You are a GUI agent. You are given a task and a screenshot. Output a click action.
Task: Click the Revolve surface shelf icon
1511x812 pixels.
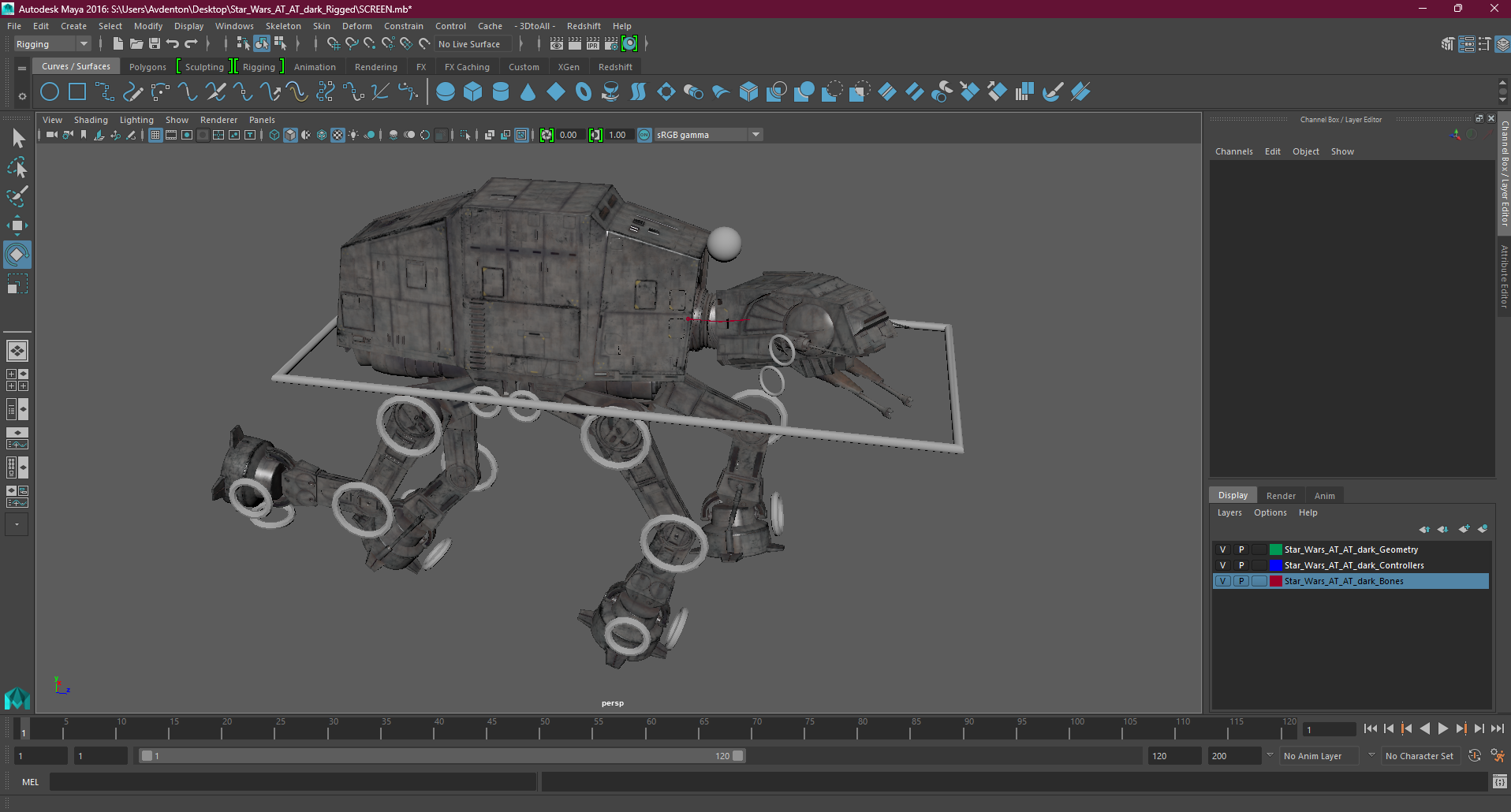[611, 92]
